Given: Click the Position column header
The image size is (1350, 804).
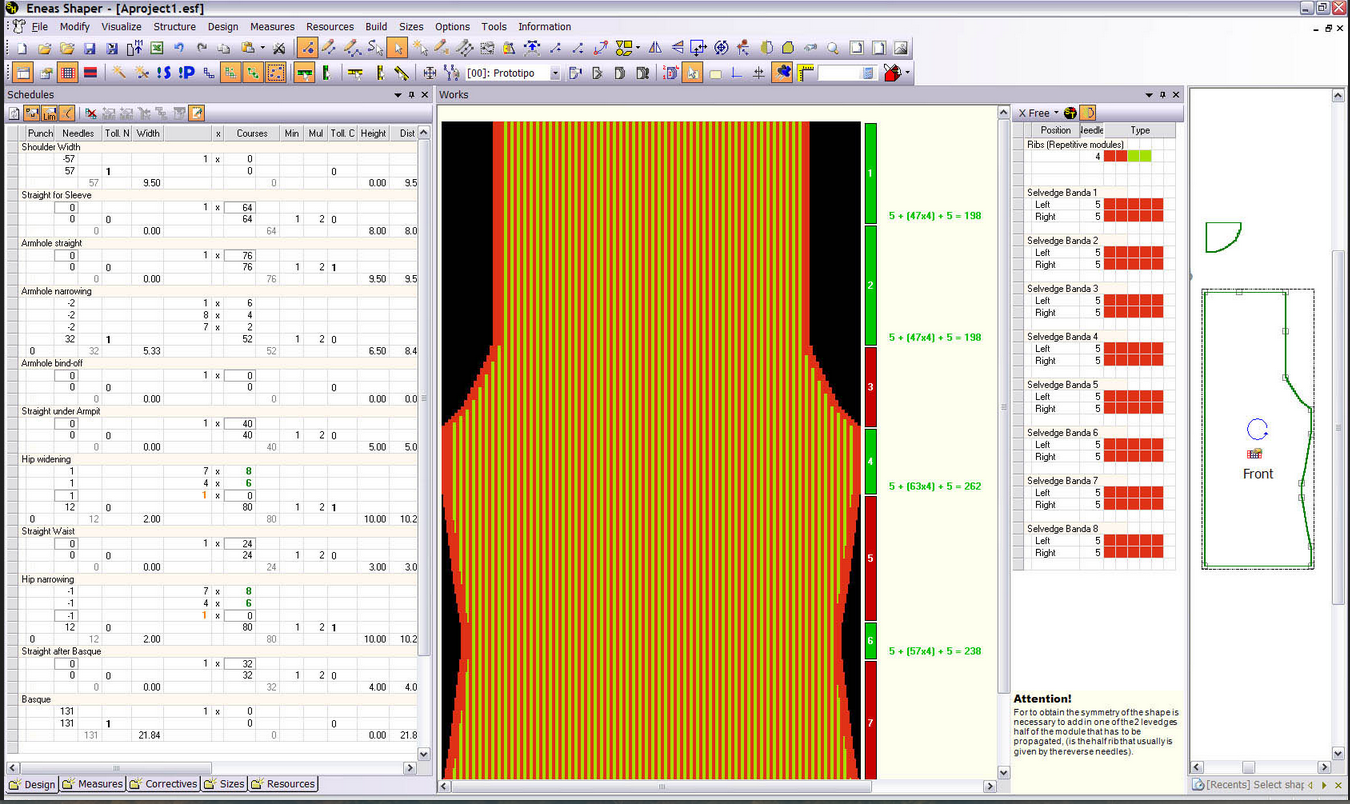Looking at the screenshot, I should click(1055, 130).
